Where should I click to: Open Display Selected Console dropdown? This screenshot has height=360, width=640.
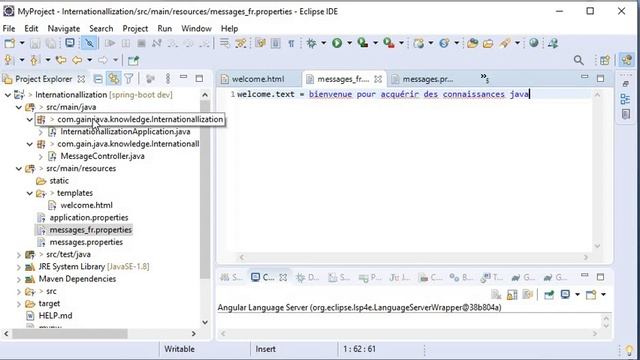tap(577, 294)
